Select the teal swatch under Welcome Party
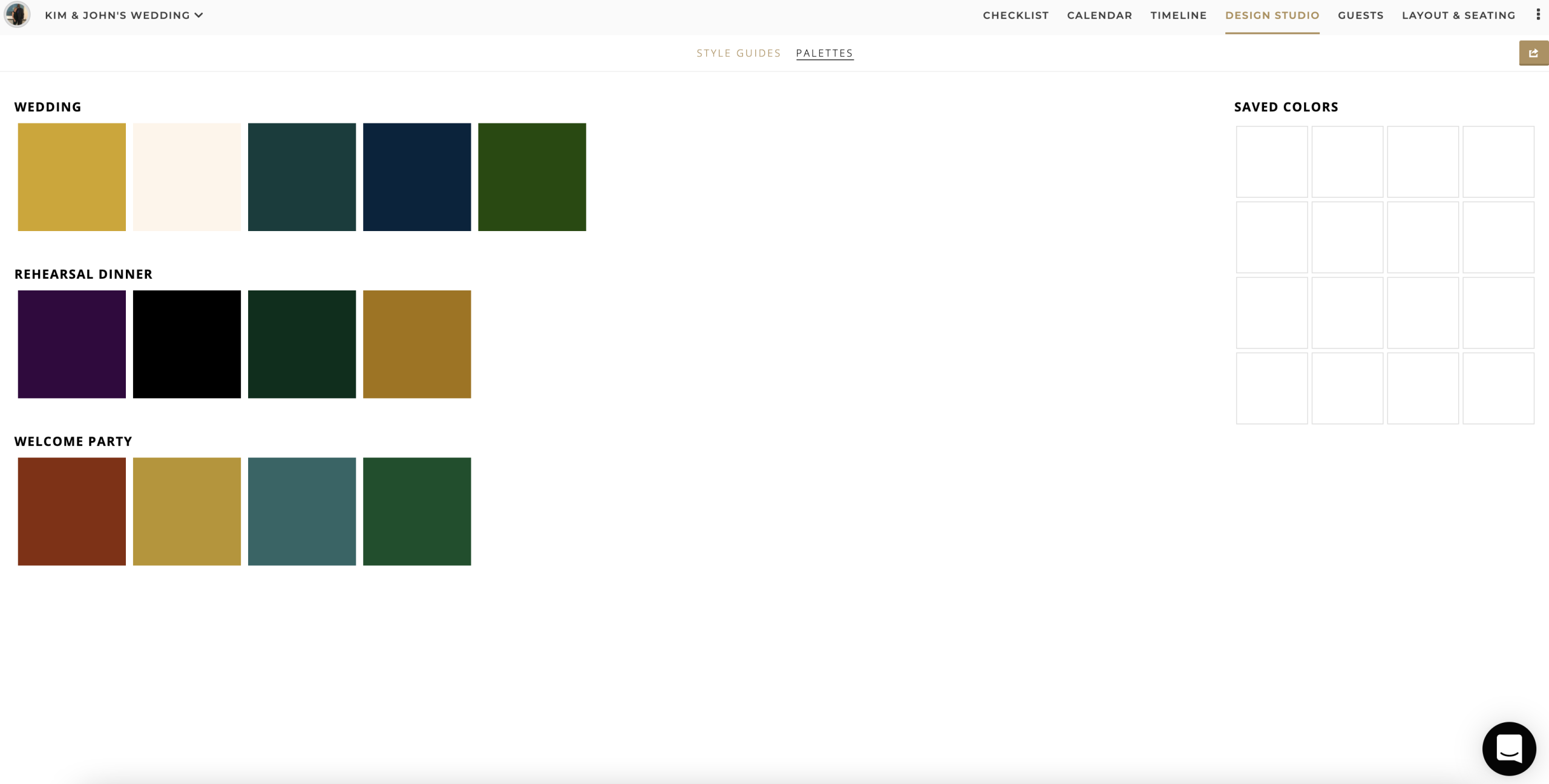Image resolution: width=1549 pixels, height=784 pixels. [x=302, y=511]
